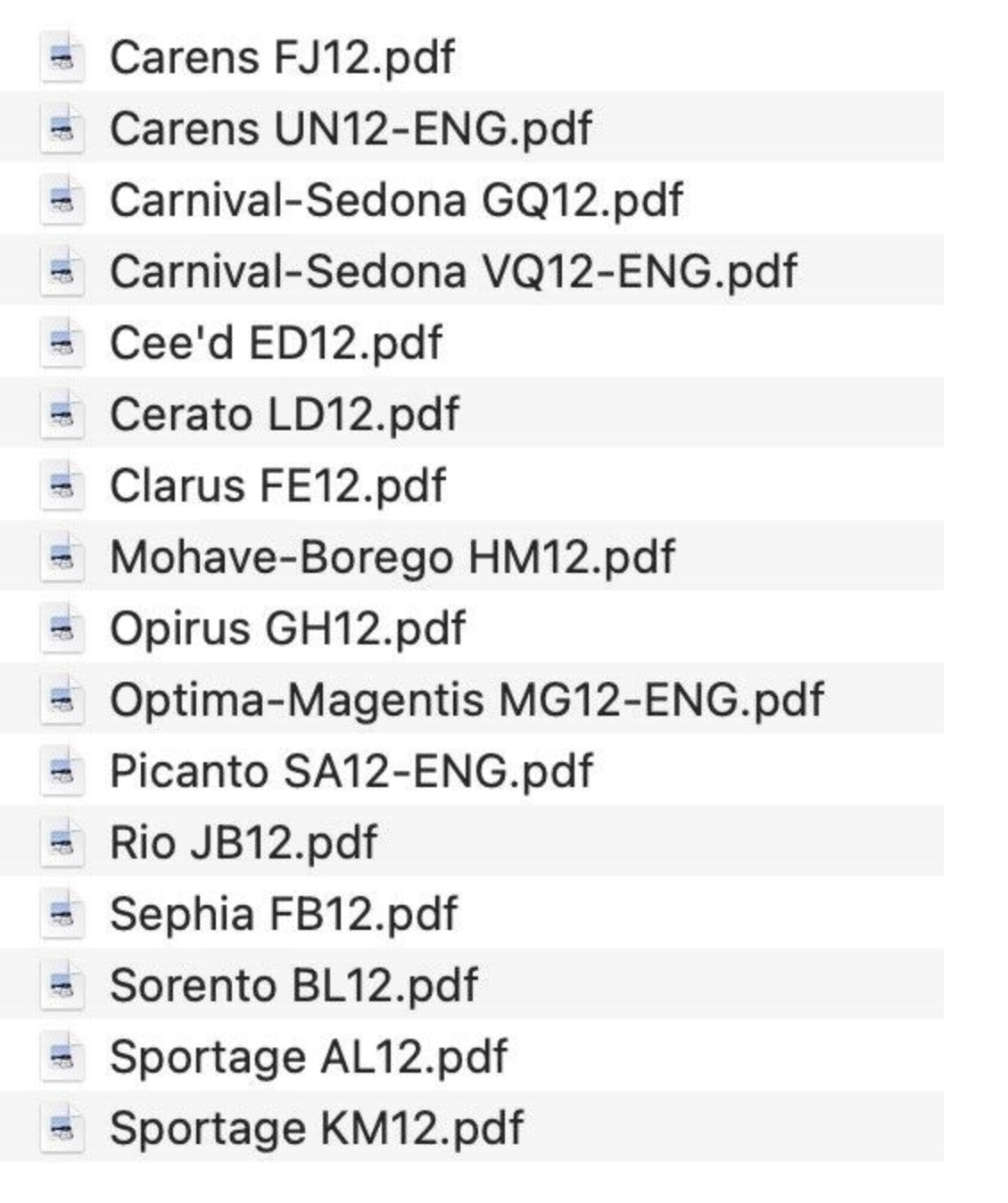Select the Sephia FB12.pdf file name
The image size is (1008, 1203).
pyautogui.click(x=284, y=914)
